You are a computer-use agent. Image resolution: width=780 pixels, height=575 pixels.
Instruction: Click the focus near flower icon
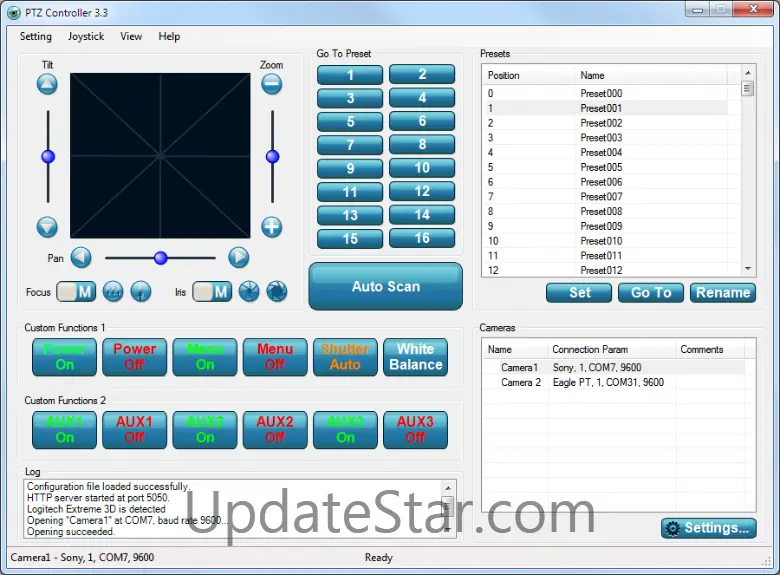[x=141, y=291]
